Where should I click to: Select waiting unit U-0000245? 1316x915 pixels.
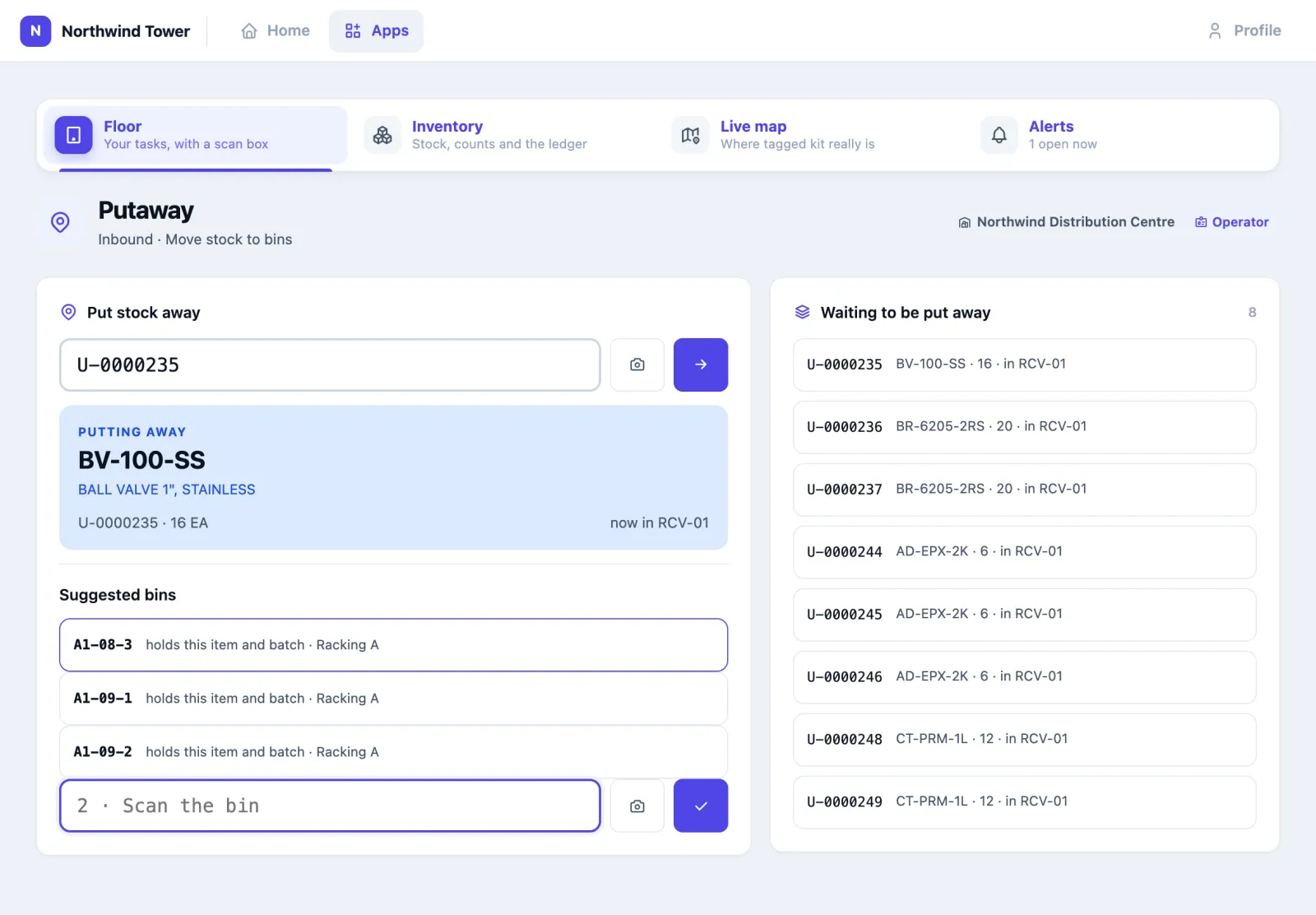click(1025, 615)
